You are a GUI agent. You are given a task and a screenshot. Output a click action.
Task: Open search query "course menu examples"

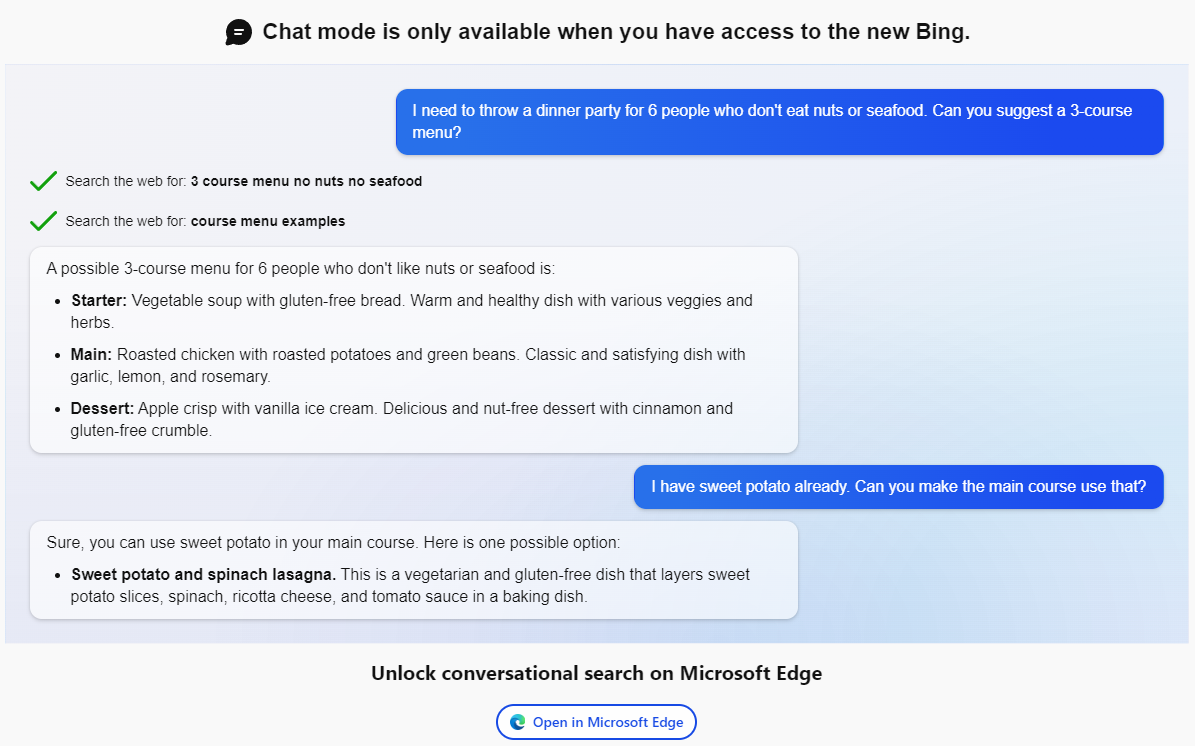click(x=268, y=222)
